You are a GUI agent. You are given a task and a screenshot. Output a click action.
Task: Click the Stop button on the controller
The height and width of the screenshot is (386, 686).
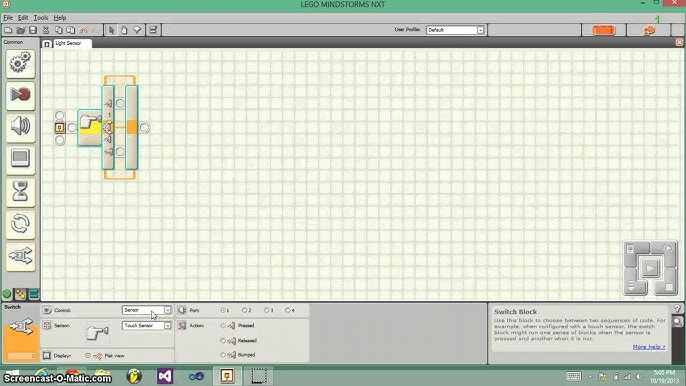(669, 287)
